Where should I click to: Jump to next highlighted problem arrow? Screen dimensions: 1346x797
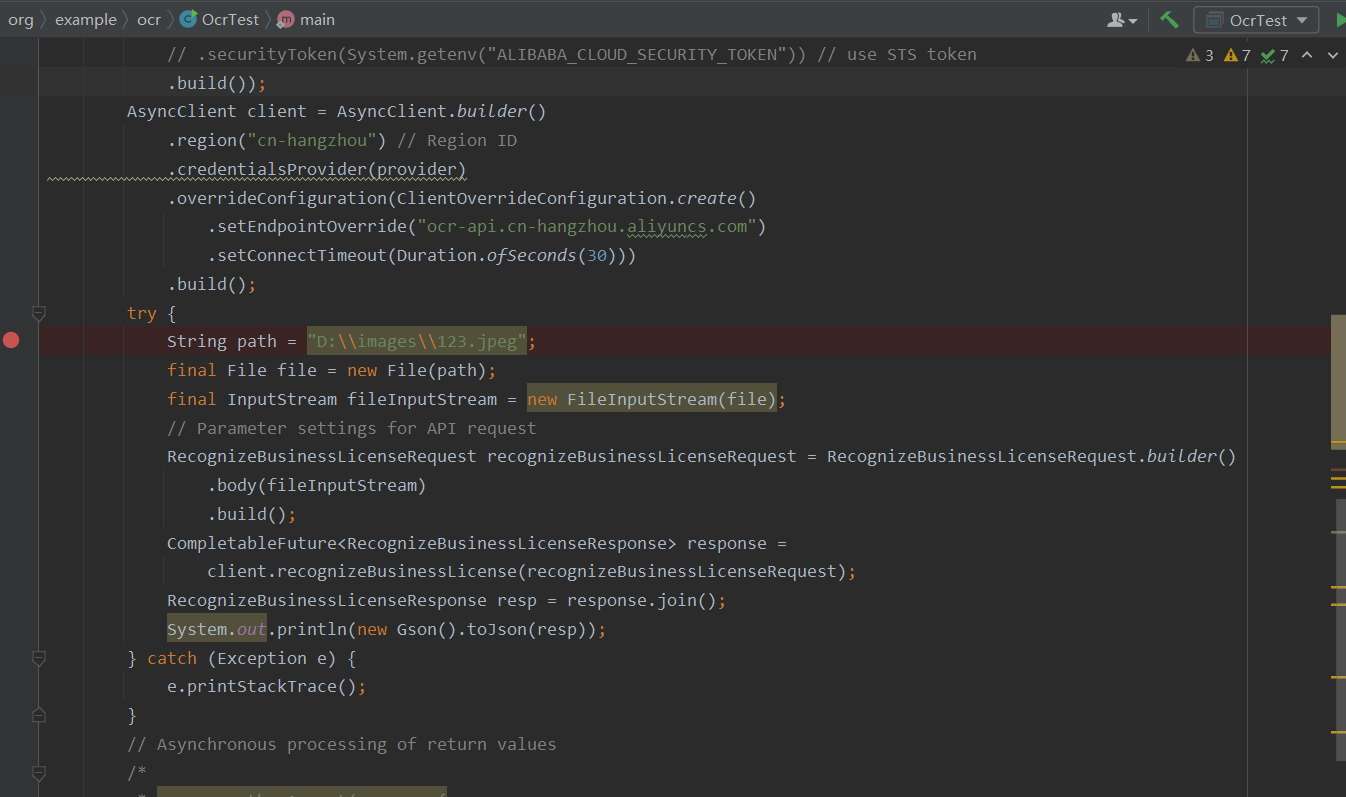(1332, 55)
